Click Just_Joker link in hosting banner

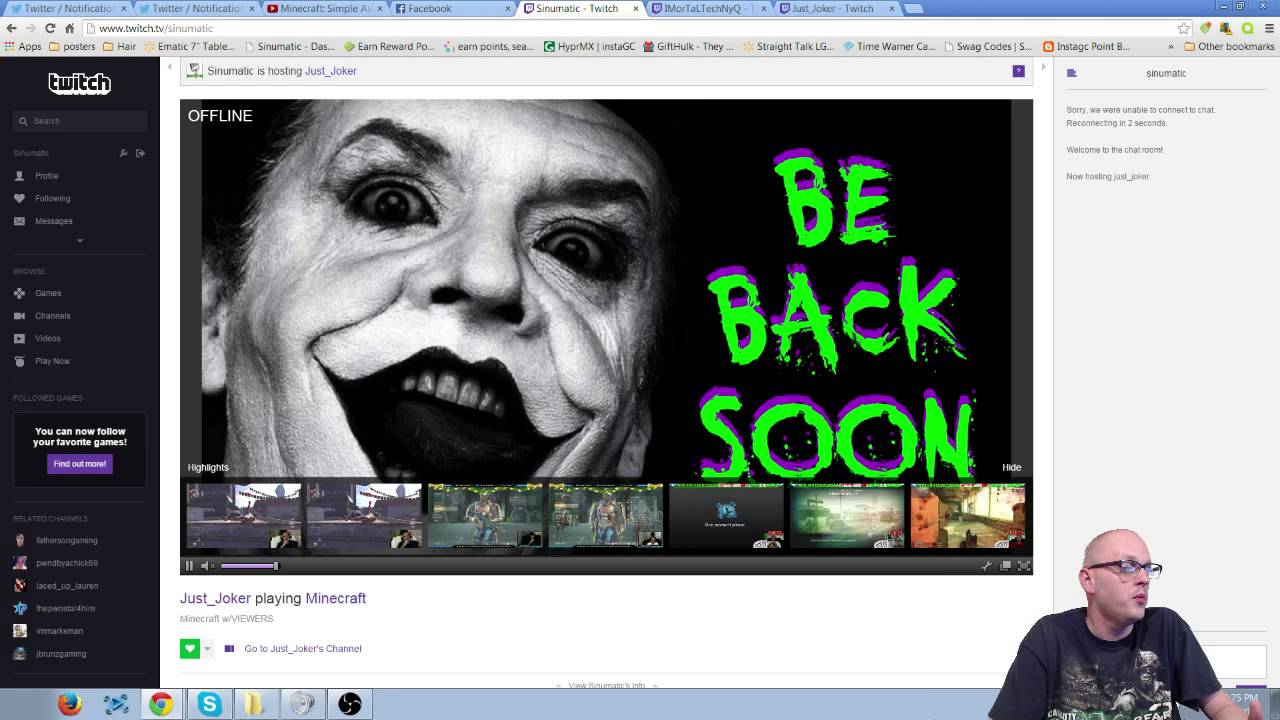pos(331,71)
